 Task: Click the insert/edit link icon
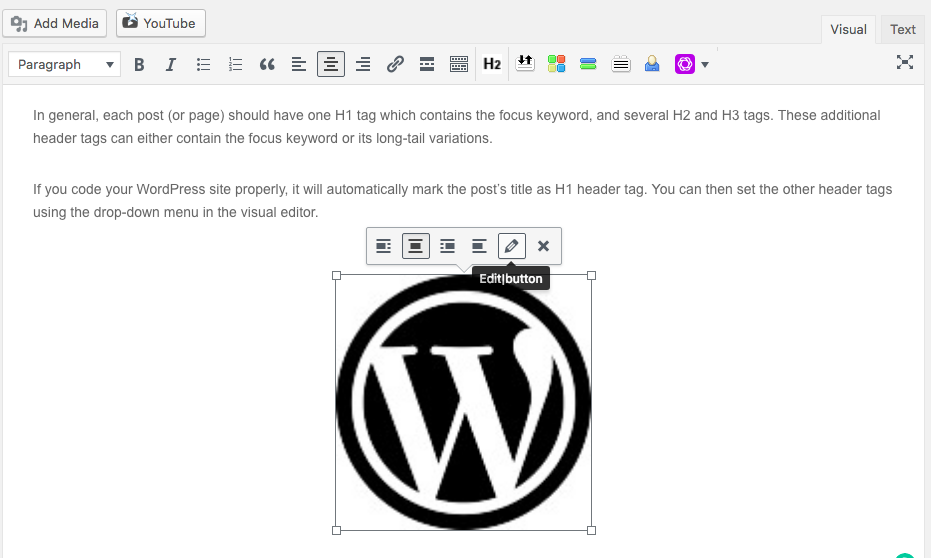pos(395,64)
